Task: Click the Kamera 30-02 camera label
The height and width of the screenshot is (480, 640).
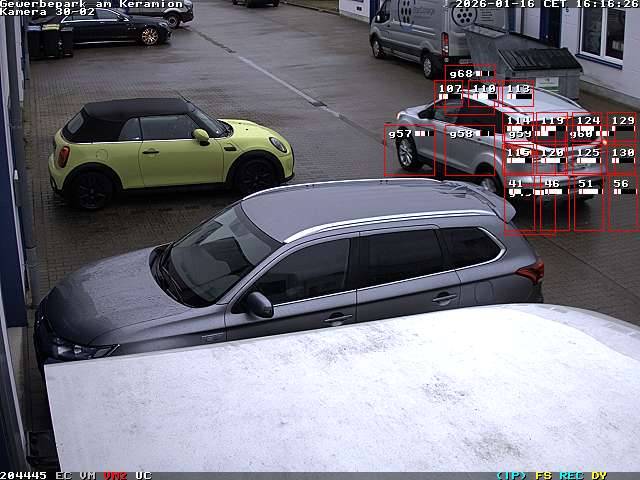Action: pyautogui.click(x=48, y=12)
